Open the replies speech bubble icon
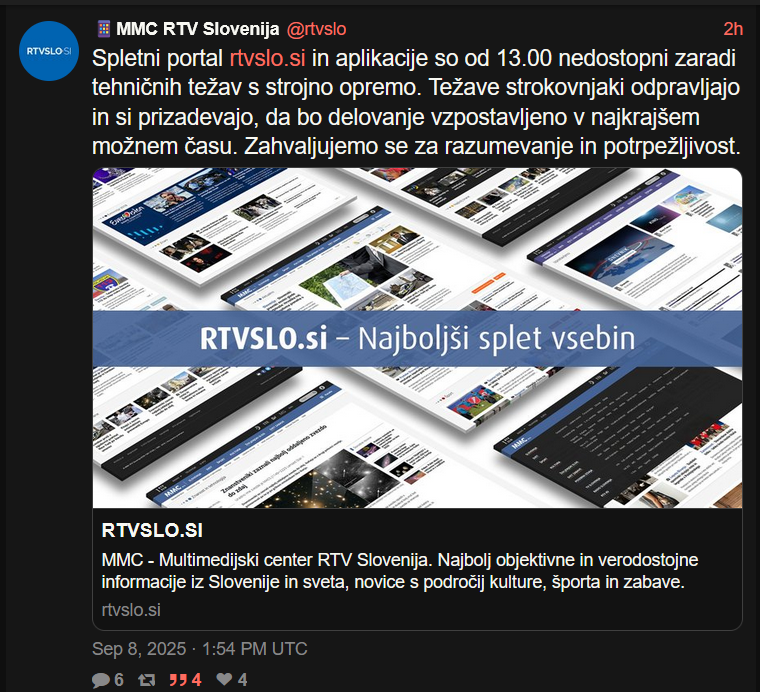760x692 pixels. coord(100,680)
